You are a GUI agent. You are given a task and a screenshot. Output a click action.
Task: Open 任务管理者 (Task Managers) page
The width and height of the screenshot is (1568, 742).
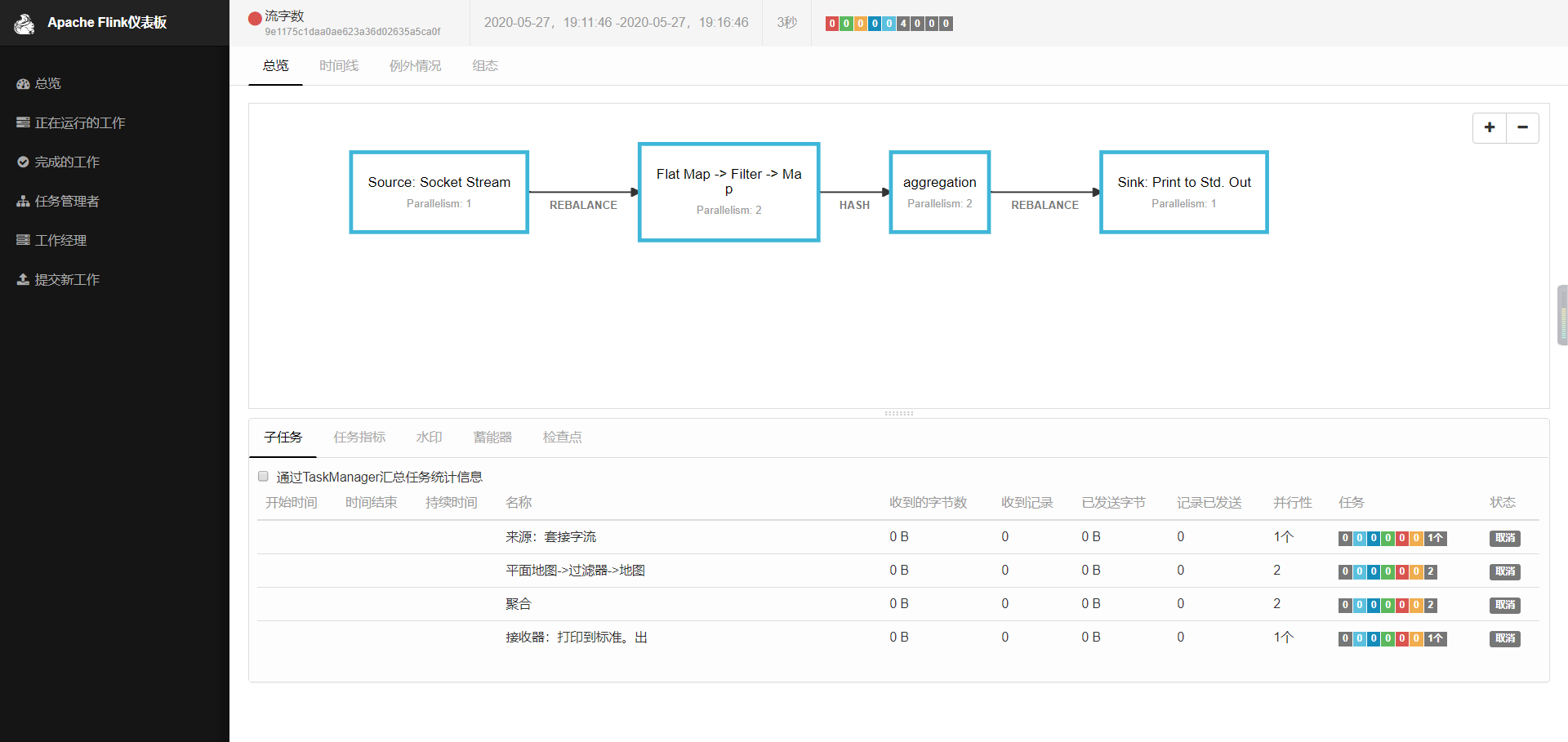point(68,201)
